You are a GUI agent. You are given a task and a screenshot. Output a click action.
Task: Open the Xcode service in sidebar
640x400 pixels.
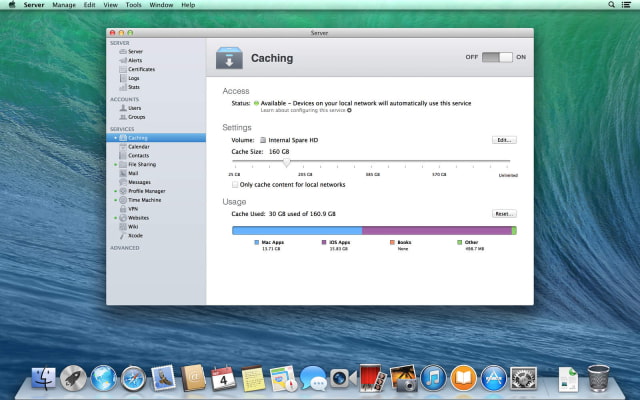135,235
